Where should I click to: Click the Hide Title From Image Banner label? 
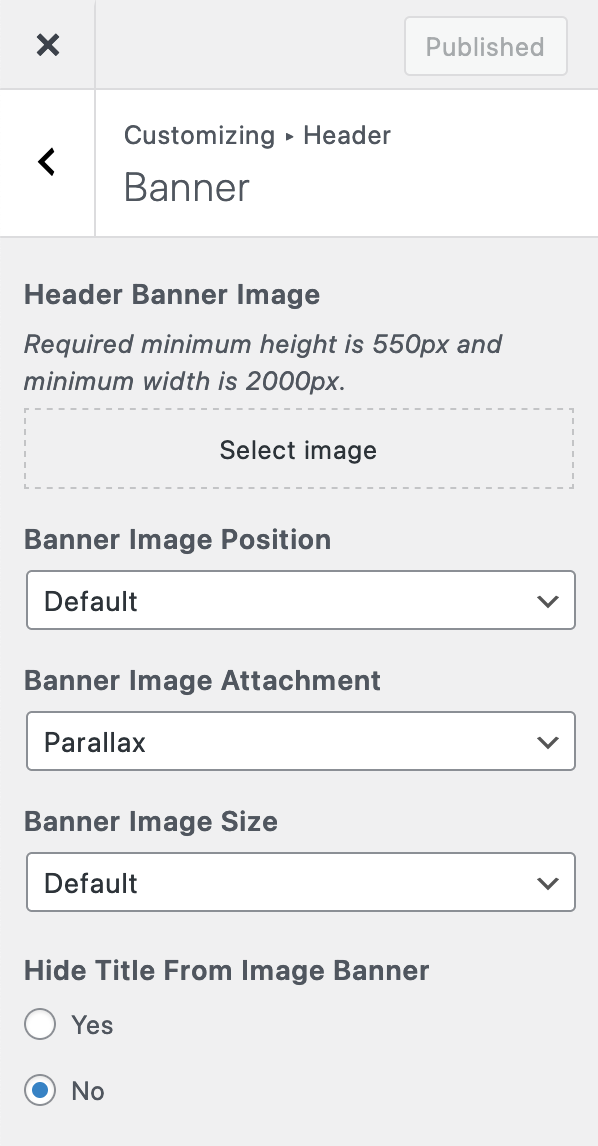(x=227, y=971)
